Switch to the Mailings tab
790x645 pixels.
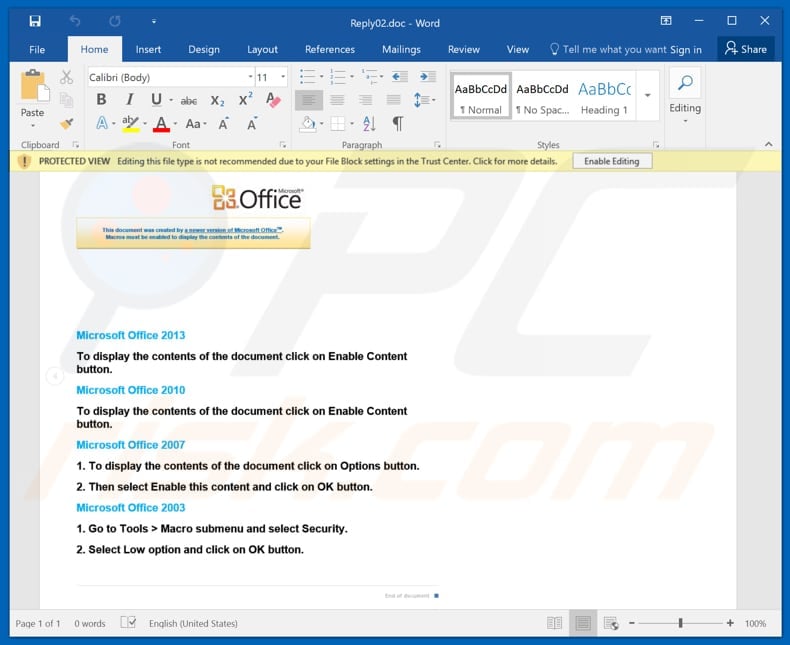(401, 49)
